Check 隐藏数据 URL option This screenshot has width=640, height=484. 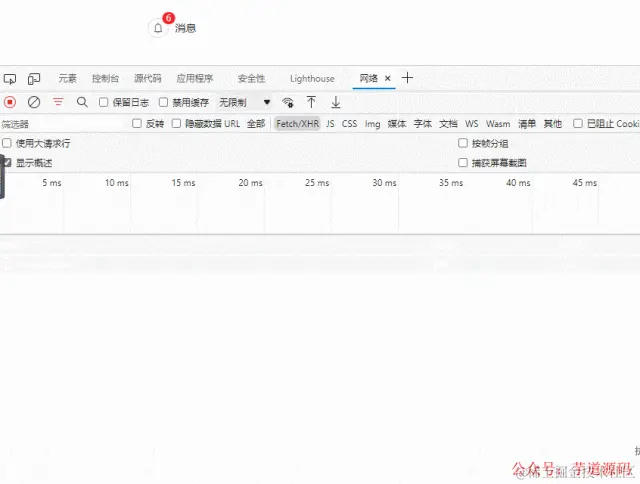point(176,123)
